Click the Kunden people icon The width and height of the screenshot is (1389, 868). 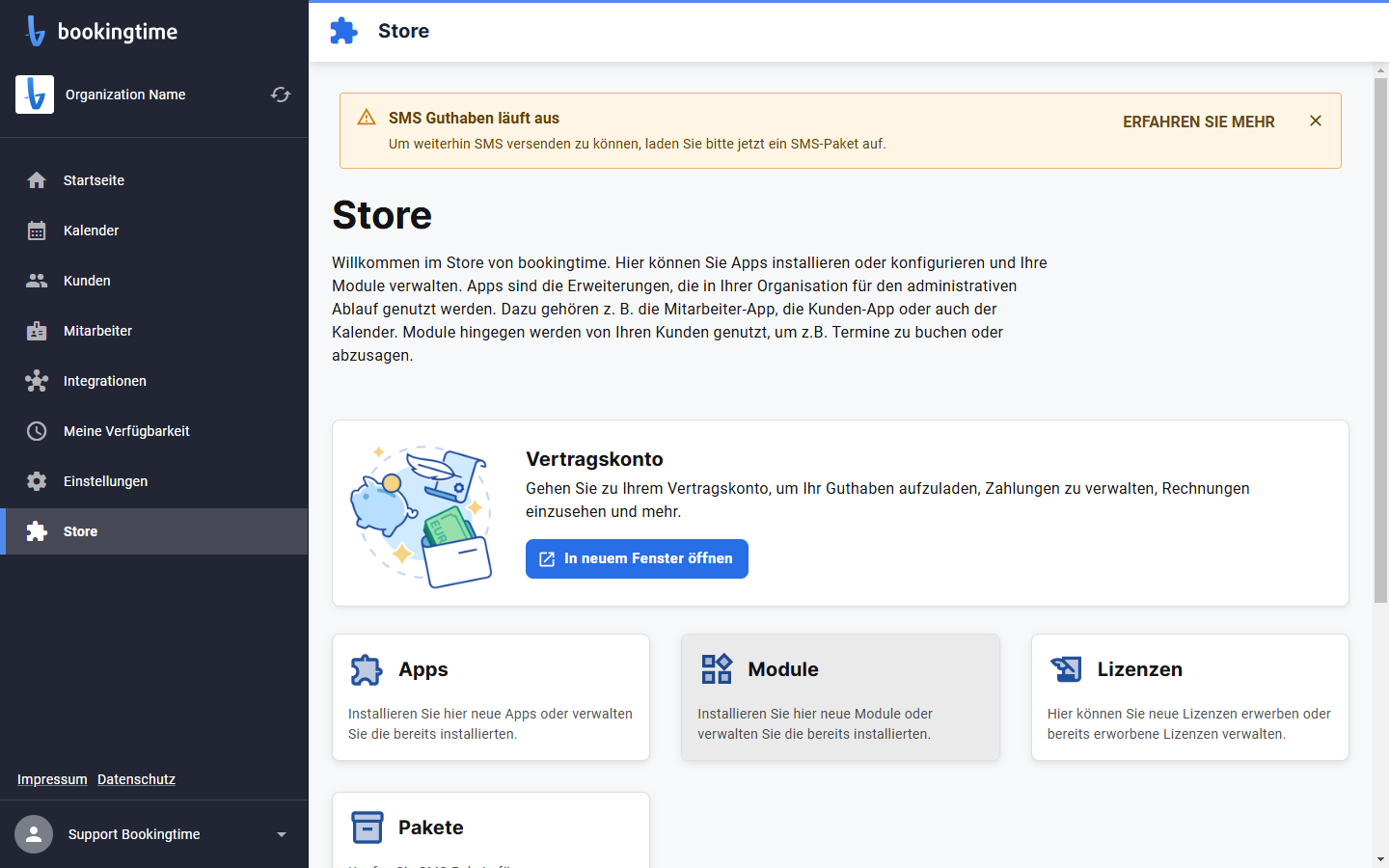click(37, 281)
